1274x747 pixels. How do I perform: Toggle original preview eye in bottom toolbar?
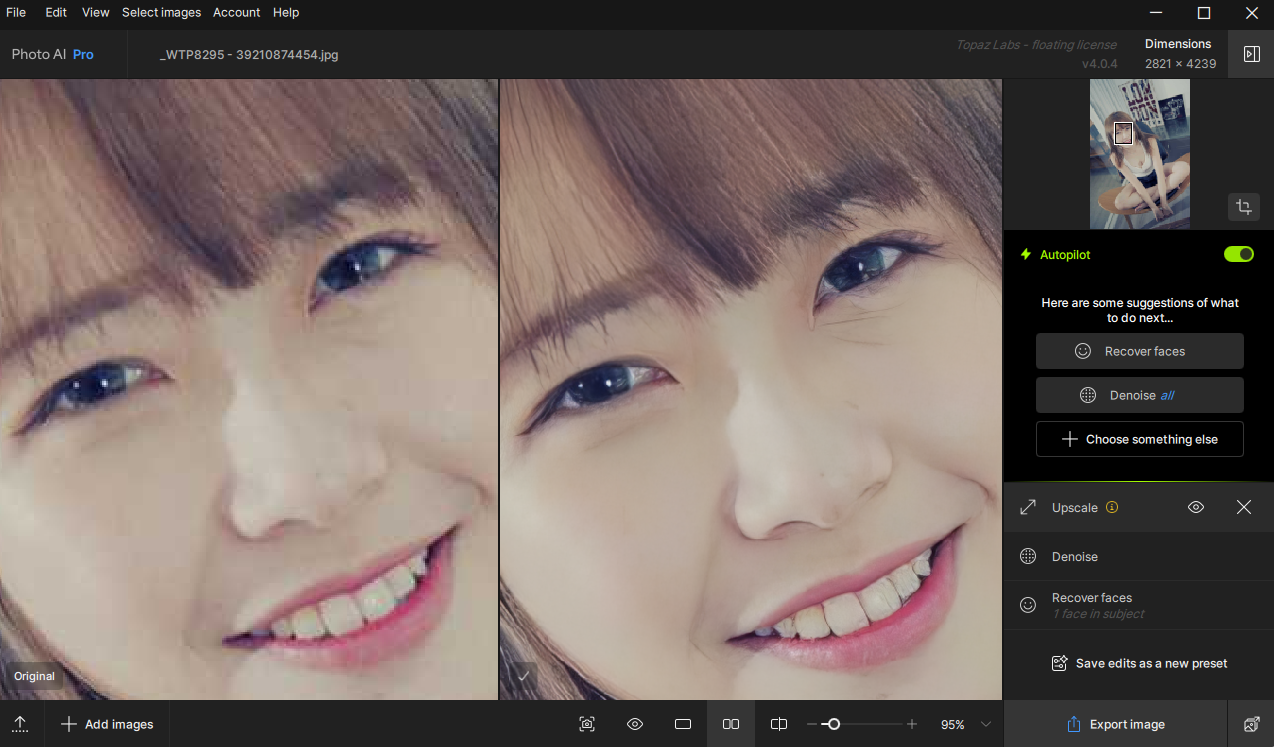coord(635,724)
